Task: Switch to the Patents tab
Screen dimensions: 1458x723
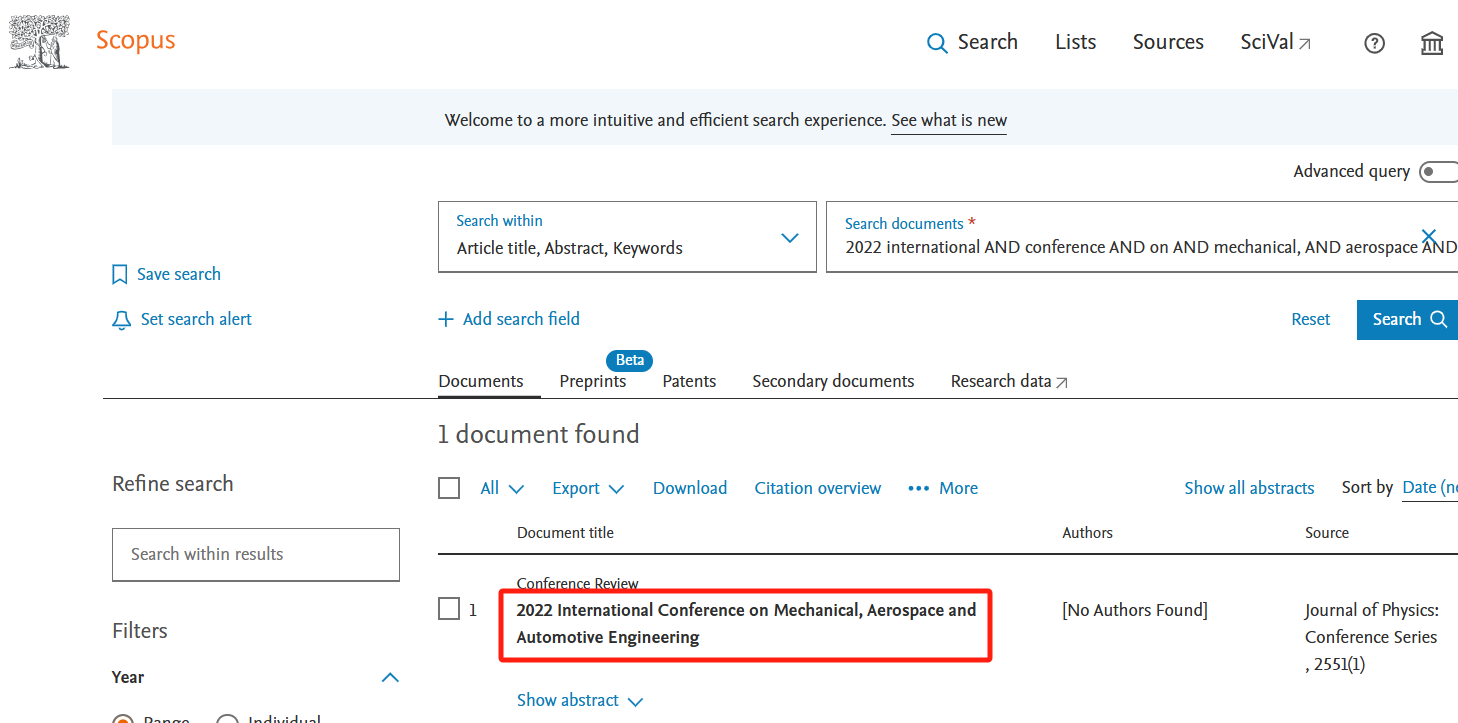Action: [x=689, y=381]
